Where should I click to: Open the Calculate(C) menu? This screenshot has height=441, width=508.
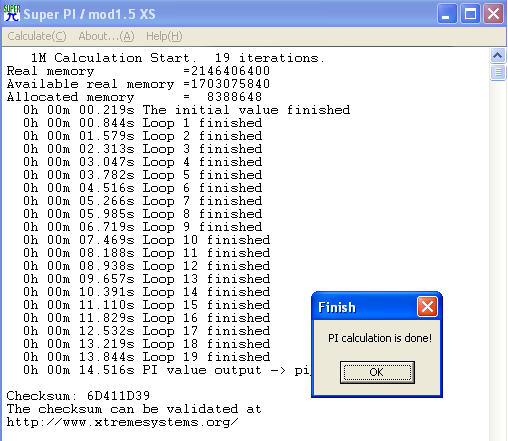[x=37, y=36]
